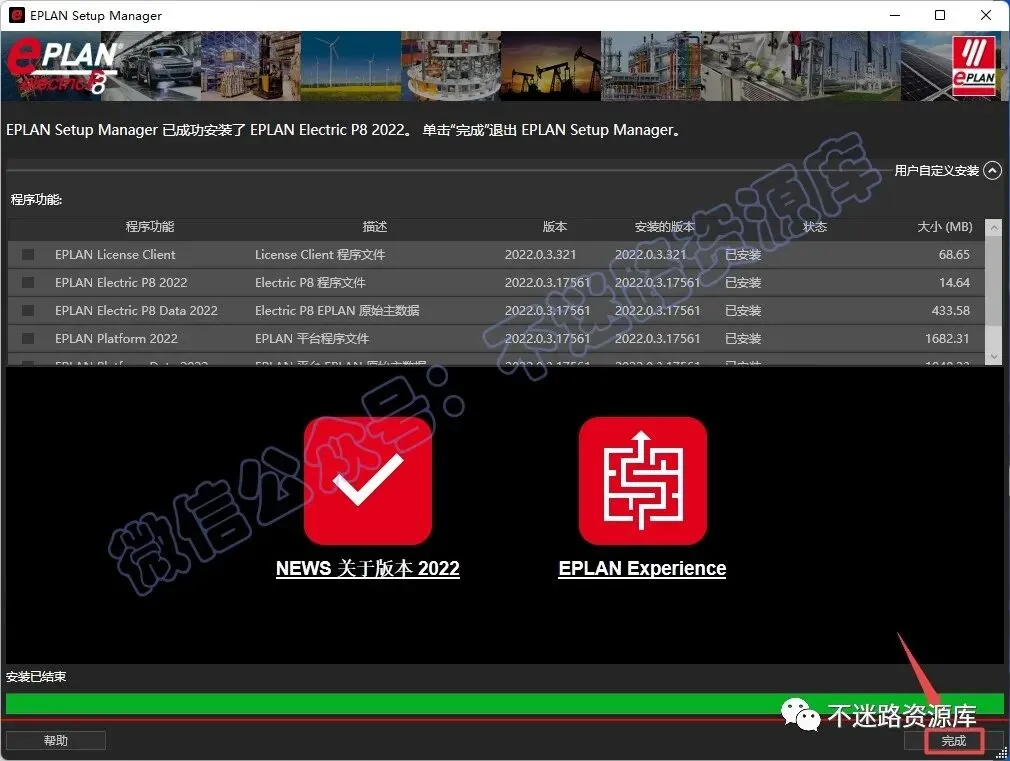Click the 完成 button to finish
The height and width of the screenshot is (761, 1010).
(x=953, y=741)
